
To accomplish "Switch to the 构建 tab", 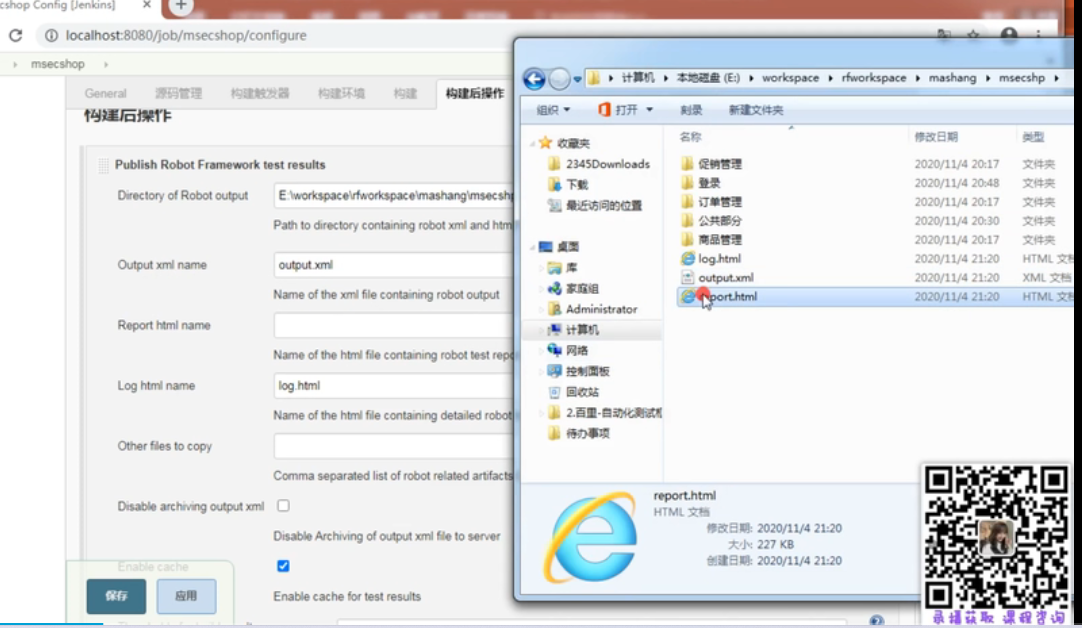I will 405,93.
